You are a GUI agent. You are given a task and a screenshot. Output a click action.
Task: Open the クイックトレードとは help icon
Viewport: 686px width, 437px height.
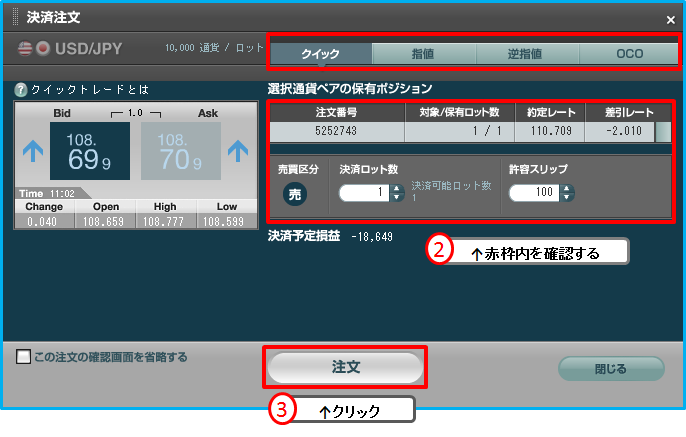tap(21, 90)
